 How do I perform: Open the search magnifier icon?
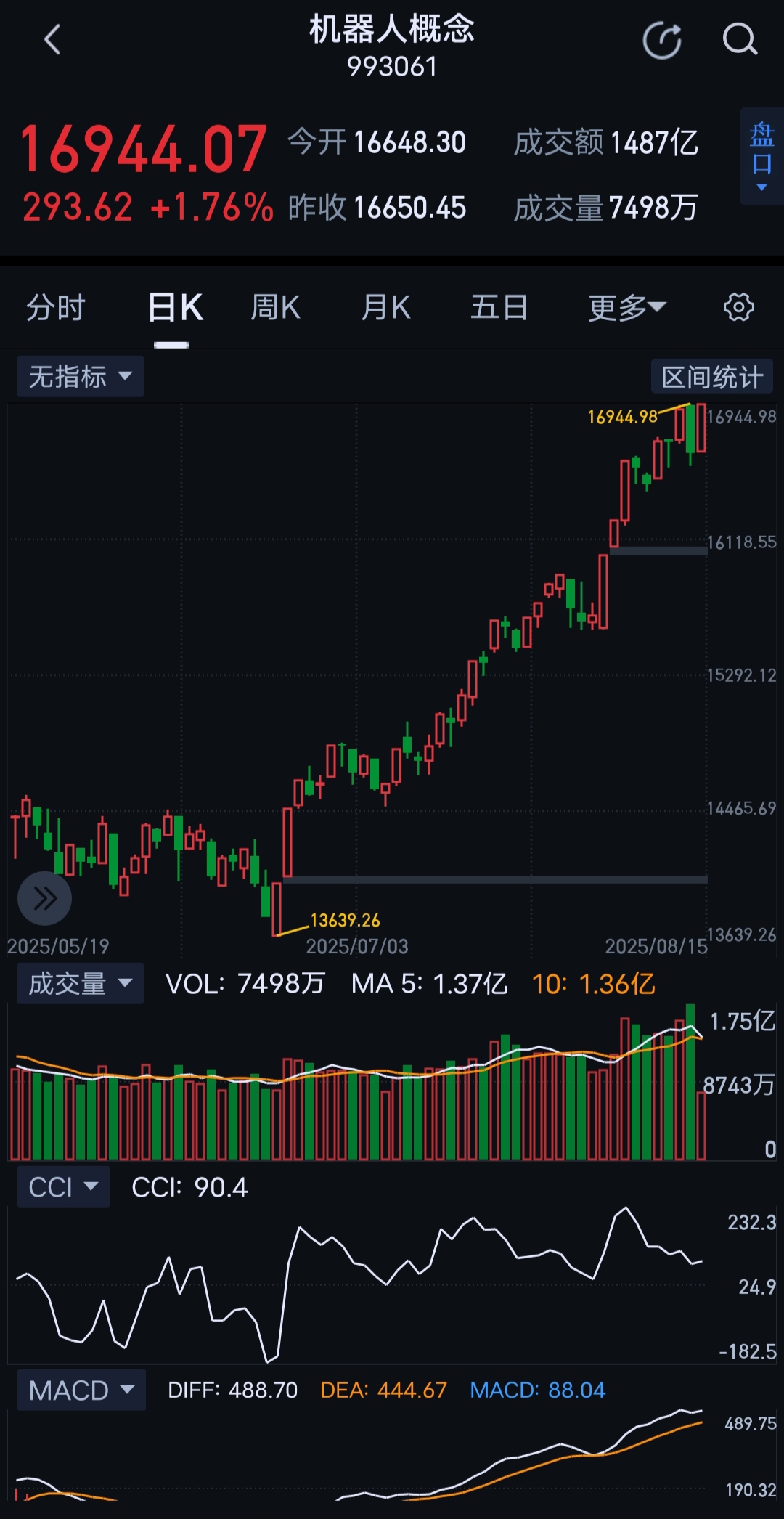pyautogui.click(x=740, y=40)
